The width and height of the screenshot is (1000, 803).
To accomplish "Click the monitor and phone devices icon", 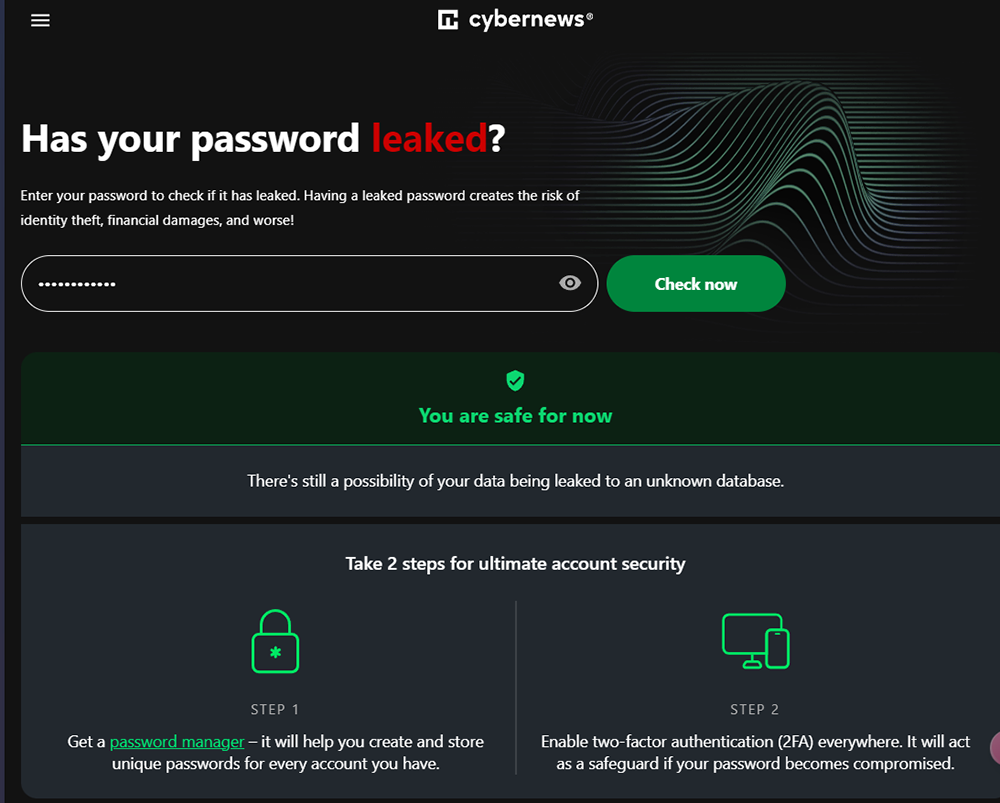I will [x=756, y=641].
